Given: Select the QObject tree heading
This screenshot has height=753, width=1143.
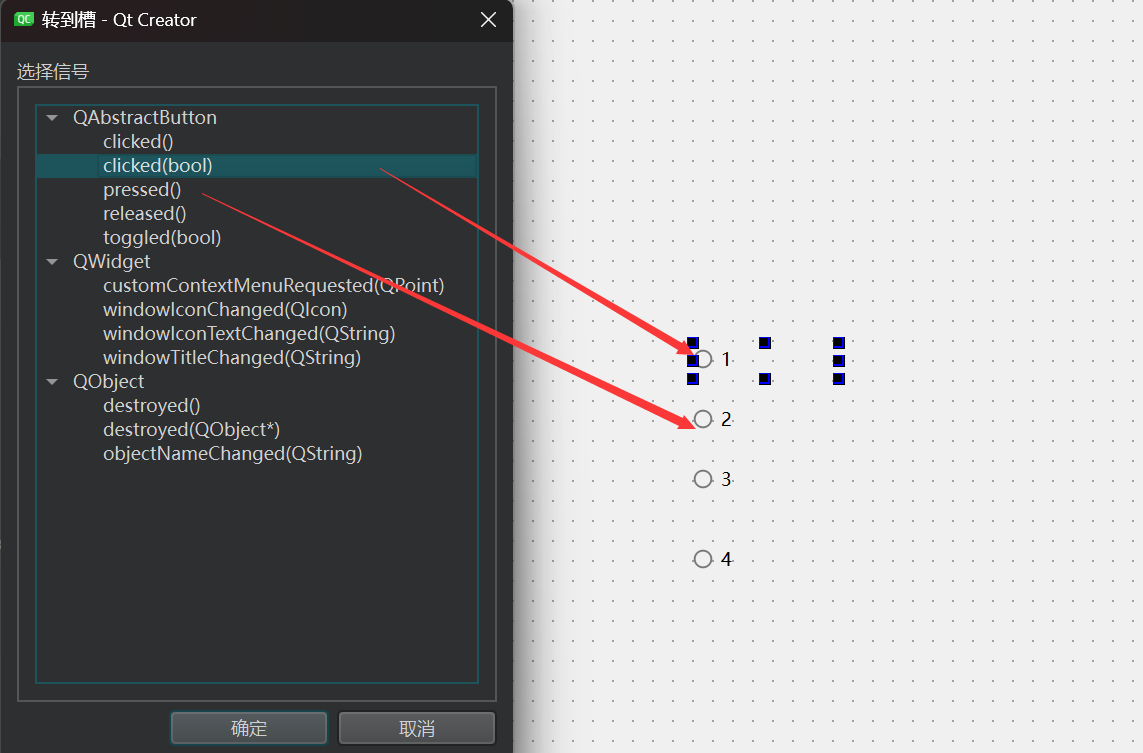Looking at the screenshot, I should 109,381.
